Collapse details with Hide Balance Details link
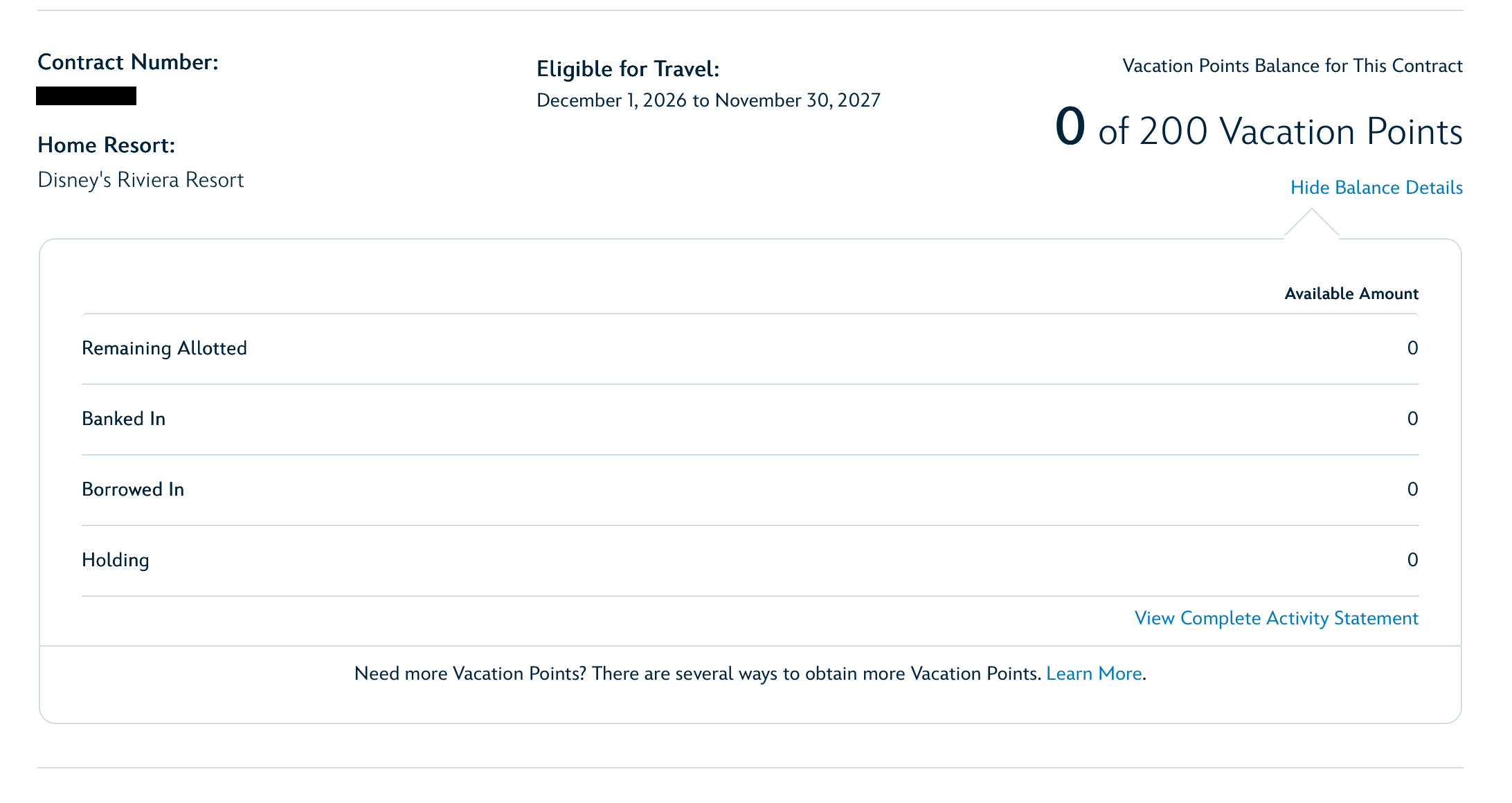 [x=1376, y=188]
